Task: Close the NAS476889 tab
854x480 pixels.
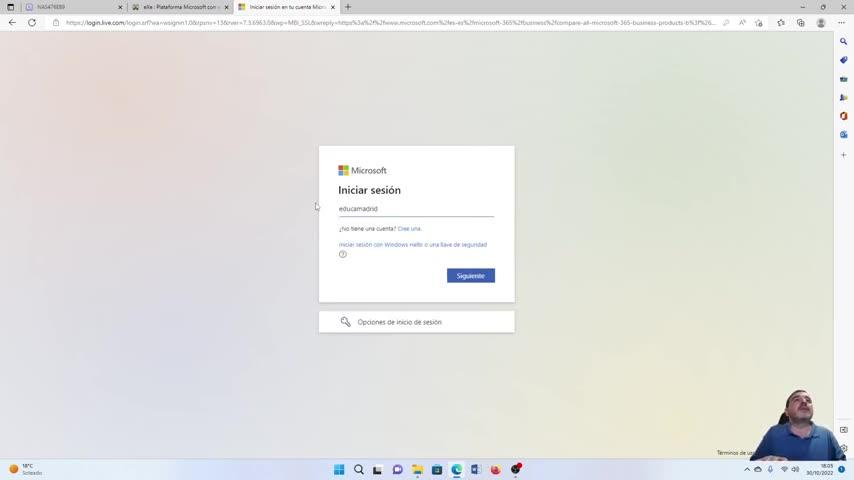Action: pos(120,7)
